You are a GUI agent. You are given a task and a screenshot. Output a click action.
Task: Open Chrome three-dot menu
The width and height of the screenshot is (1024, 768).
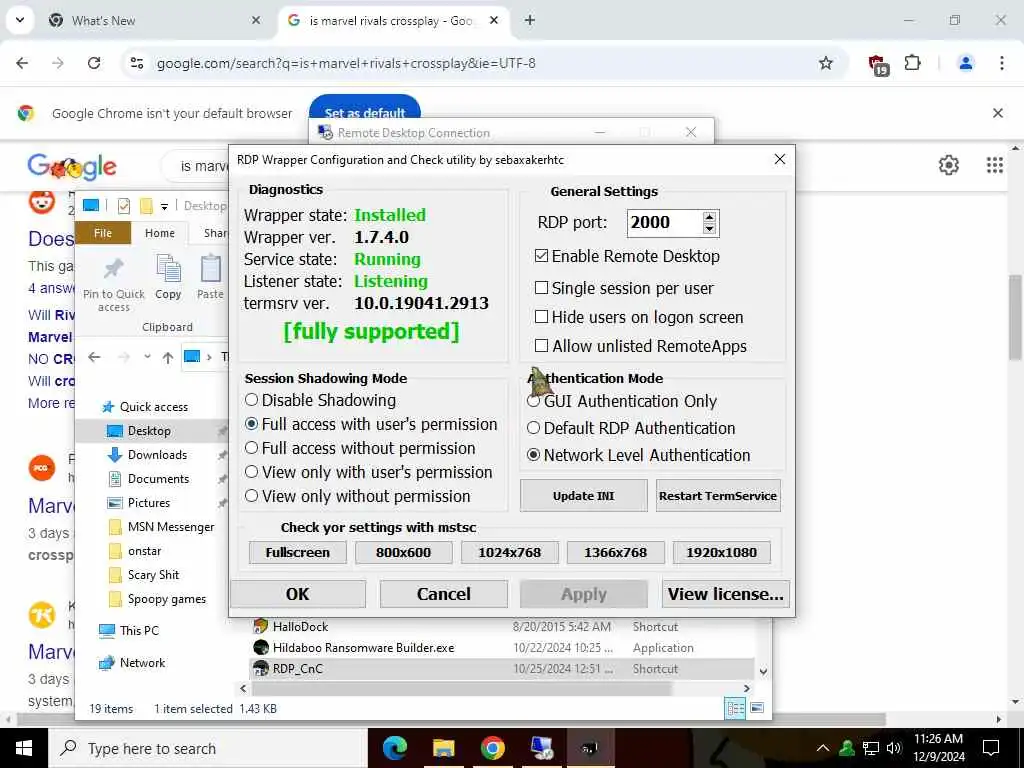click(1001, 63)
